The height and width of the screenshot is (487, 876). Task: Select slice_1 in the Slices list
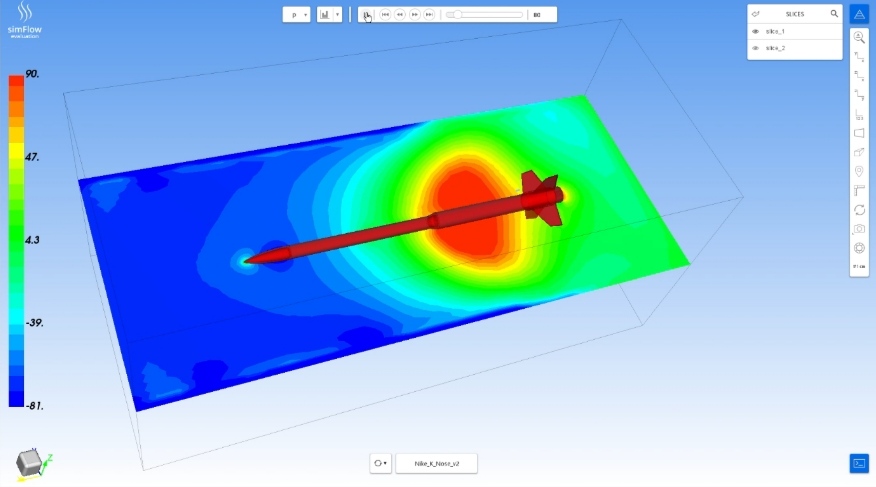tap(776, 32)
